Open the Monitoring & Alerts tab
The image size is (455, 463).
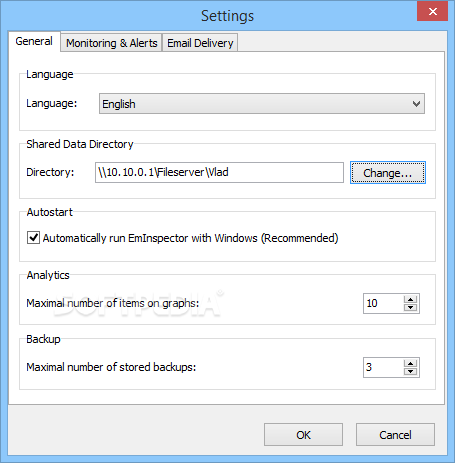click(111, 43)
